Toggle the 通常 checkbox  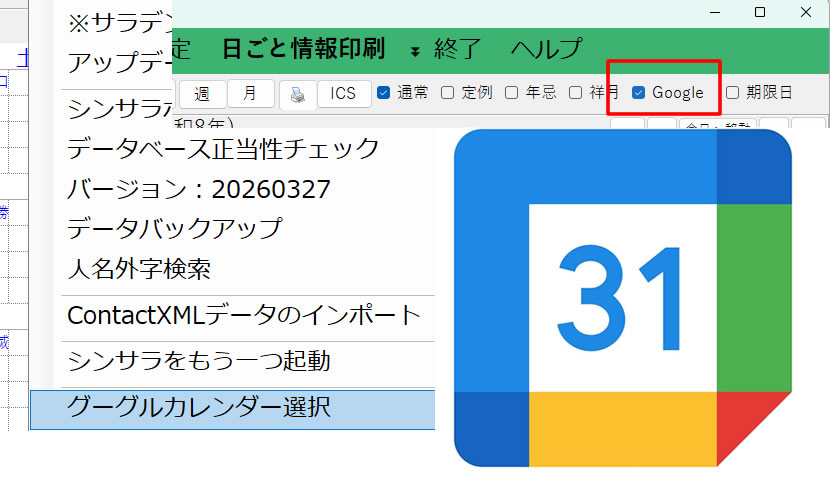pos(383,93)
